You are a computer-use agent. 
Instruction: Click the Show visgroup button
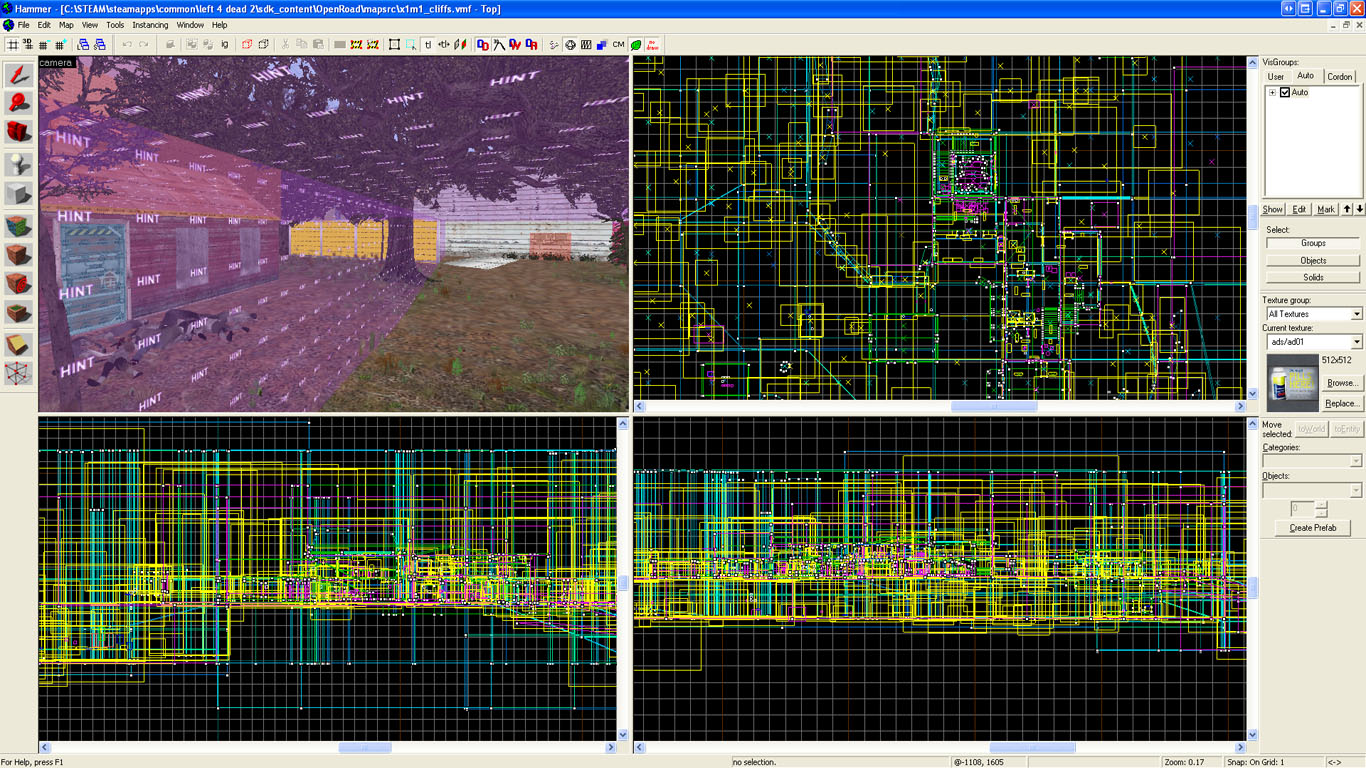pos(1272,209)
